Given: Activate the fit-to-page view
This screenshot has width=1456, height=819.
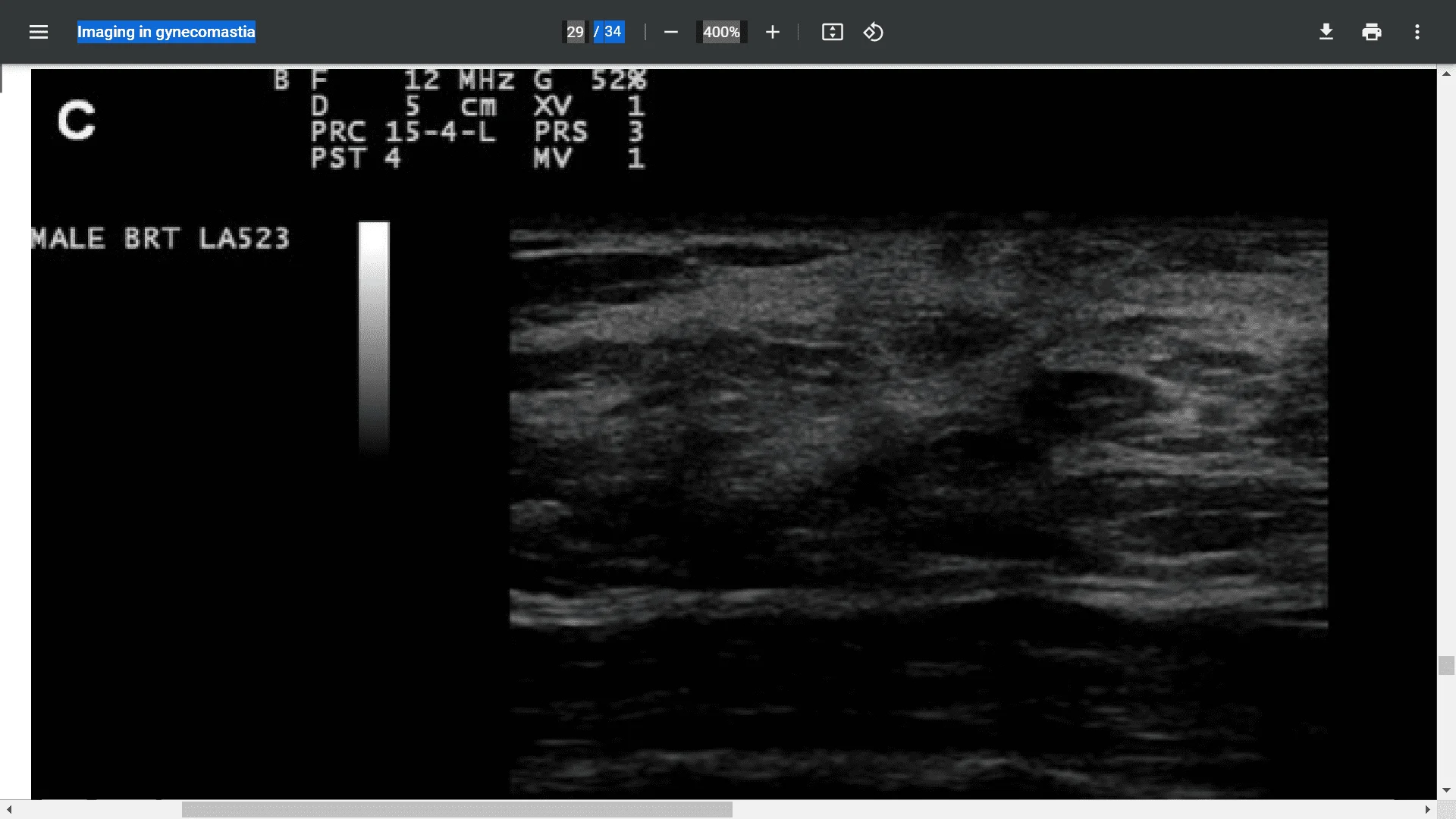Looking at the screenshot, I should tap(832, 32).
